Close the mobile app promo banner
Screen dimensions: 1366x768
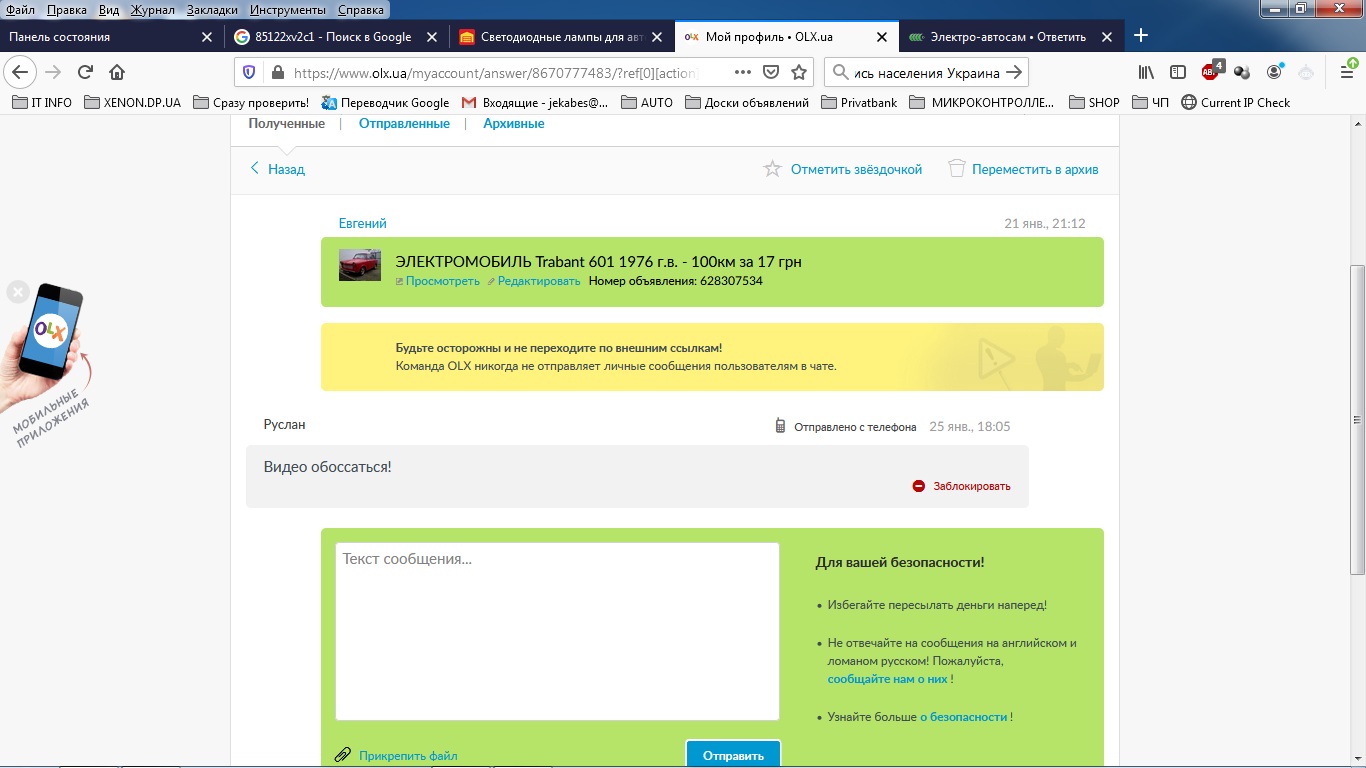[17, 292]
